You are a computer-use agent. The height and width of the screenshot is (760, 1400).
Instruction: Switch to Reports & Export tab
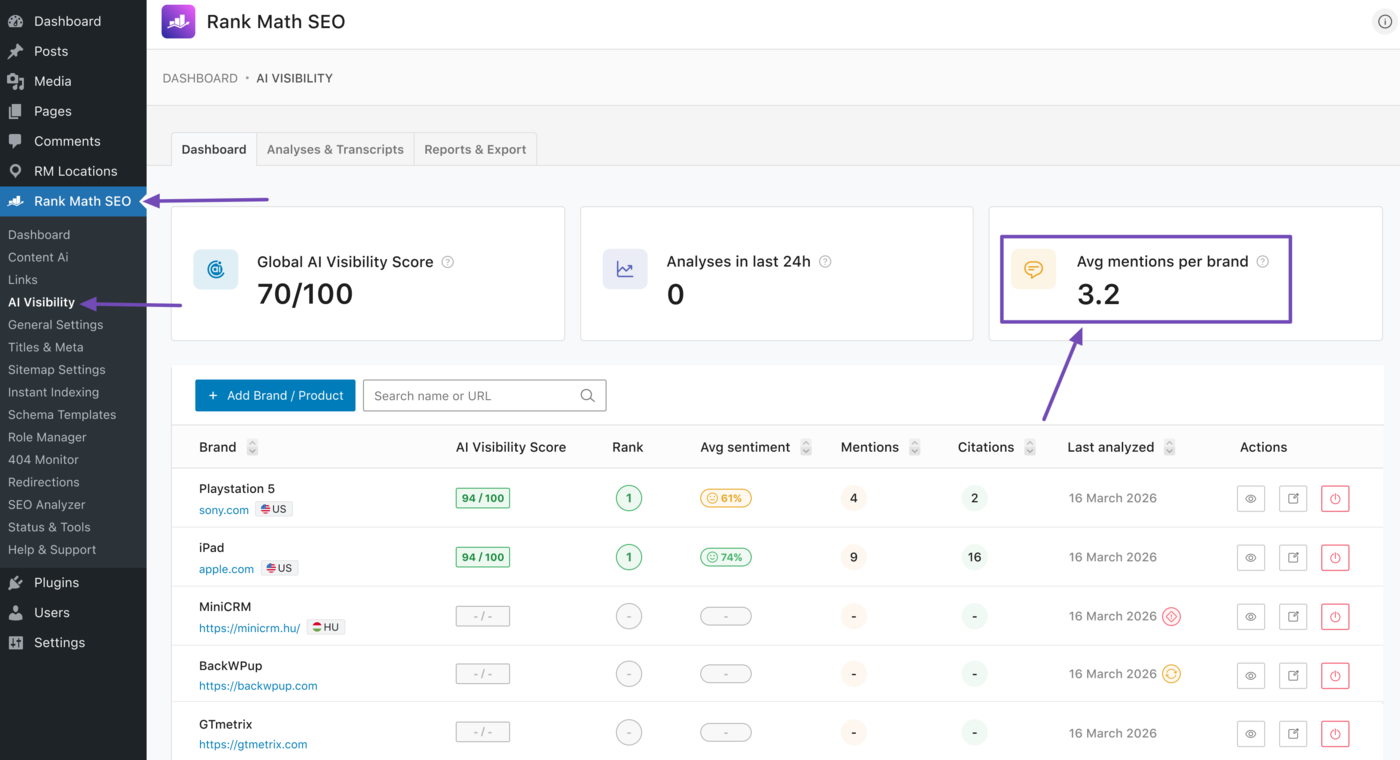(x=475, y=149)
